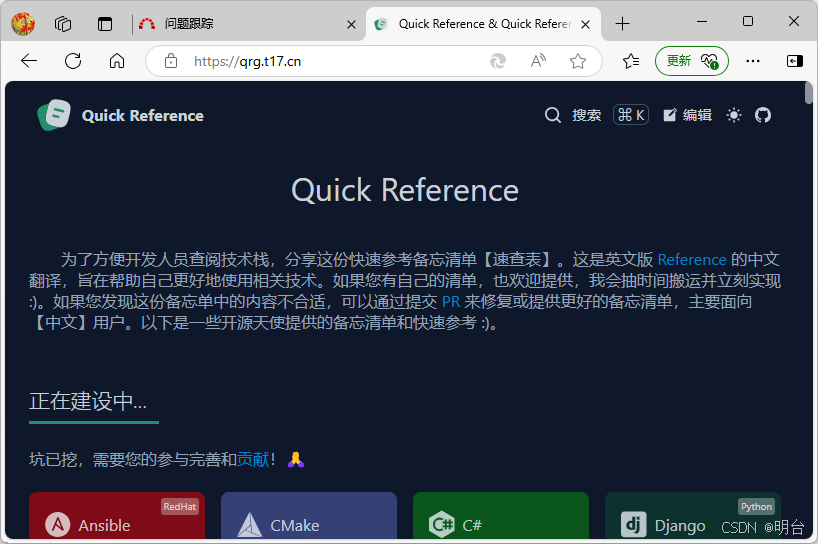
Task: Go back to previous page
Action: pyautogui.click(x=29, y=61)
